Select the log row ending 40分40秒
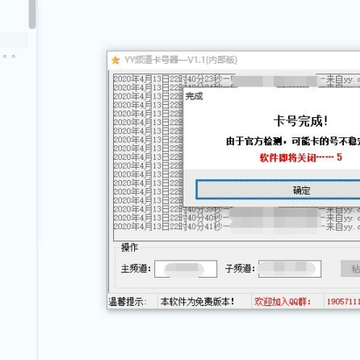This screenshot has height=360, width=360. [x=237, y=218]
